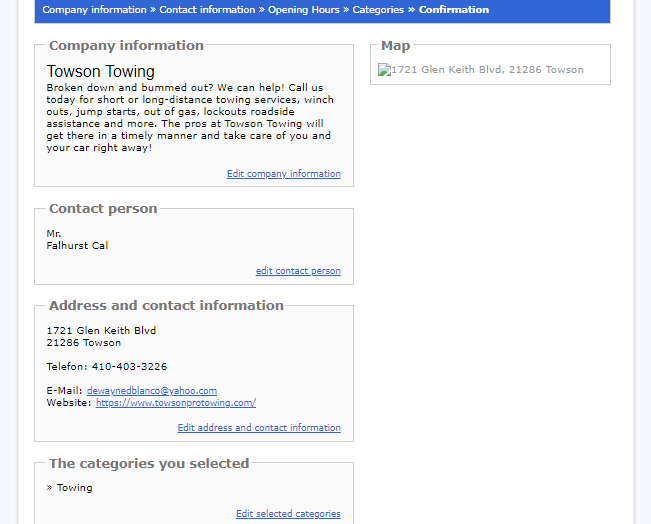
Task: Click the Company information section heading
Action: click(x=126, y=45)
